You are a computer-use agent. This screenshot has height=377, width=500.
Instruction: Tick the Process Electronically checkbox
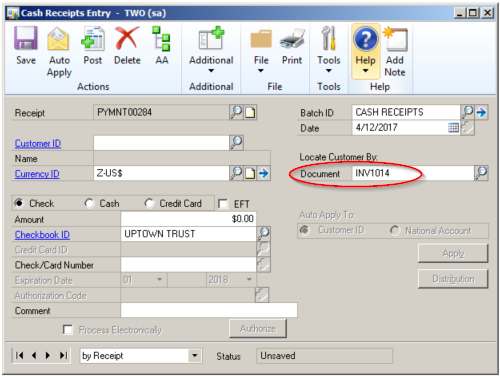pos(68,330)
